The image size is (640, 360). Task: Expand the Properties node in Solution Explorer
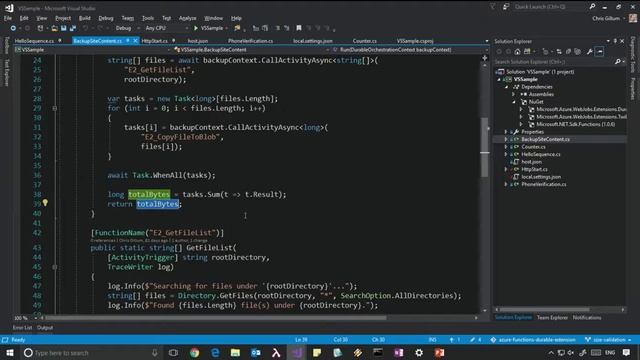(506, 132)
